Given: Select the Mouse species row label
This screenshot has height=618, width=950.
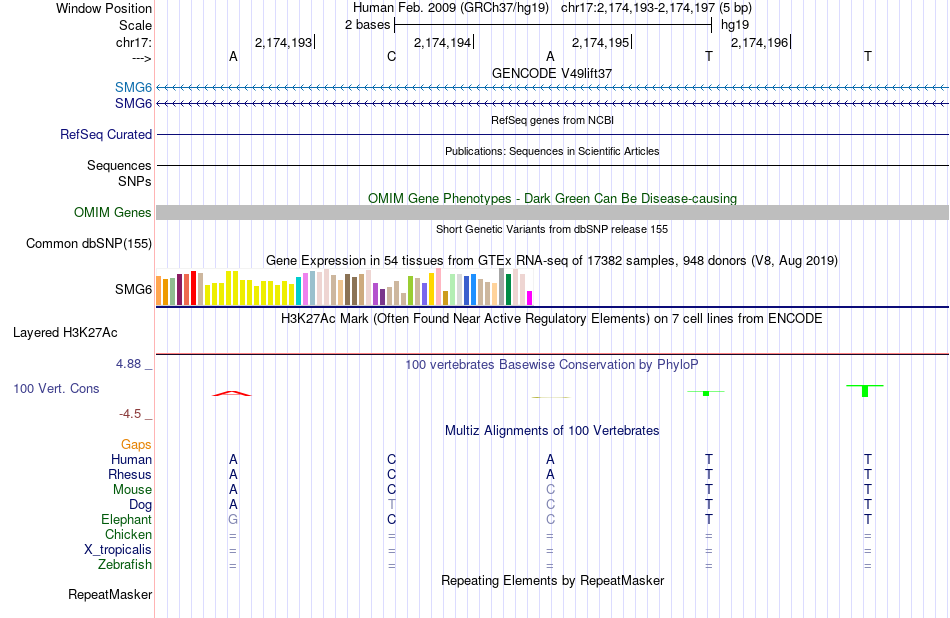Looking at the screenshot, I should (x=132, y=490).
